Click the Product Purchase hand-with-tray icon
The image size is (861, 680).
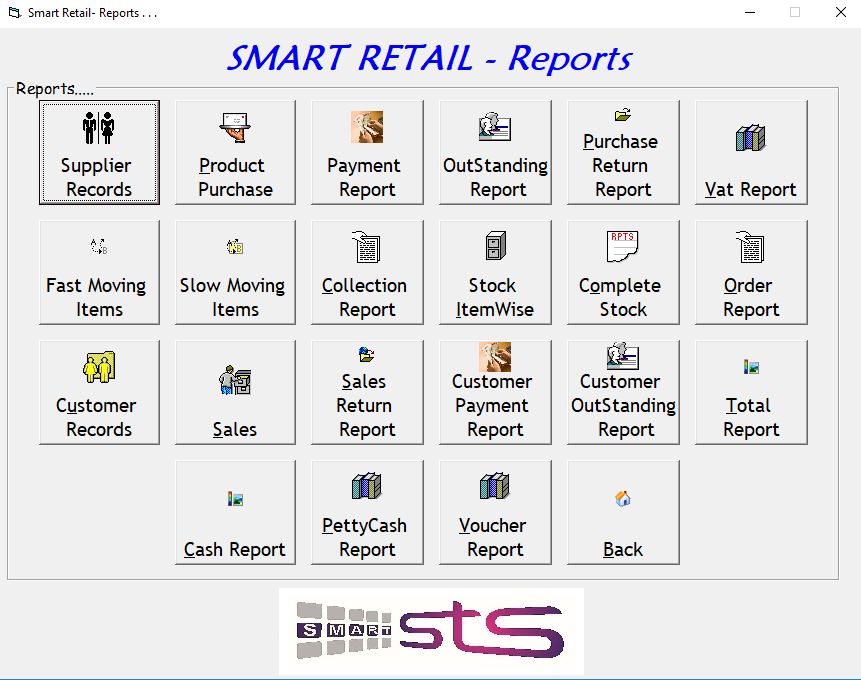coord(235,127)
